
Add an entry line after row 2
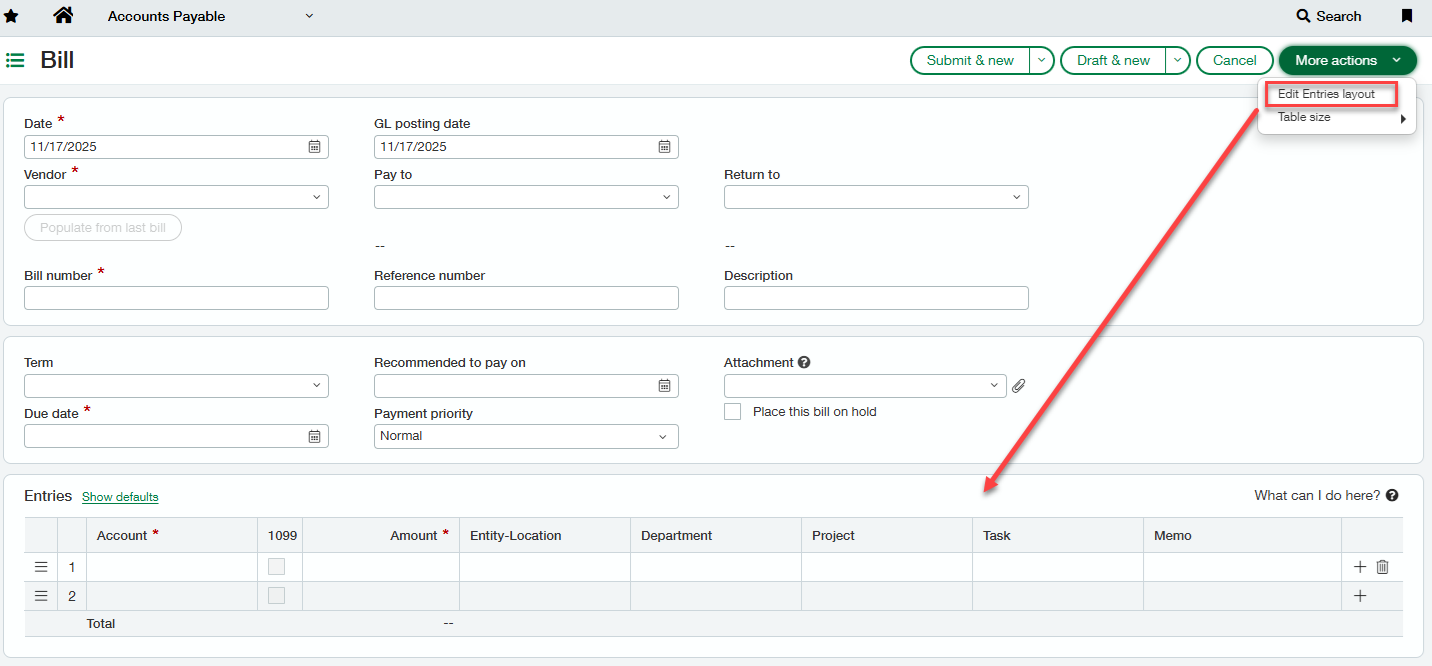(x=1359, y=596)
